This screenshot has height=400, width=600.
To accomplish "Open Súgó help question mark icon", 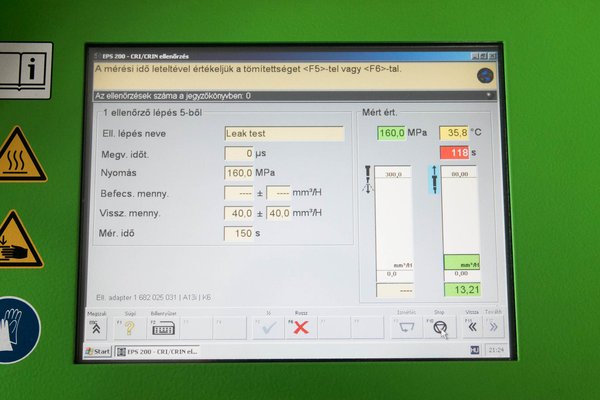I will pyautogui.click(x=129, y=327).
